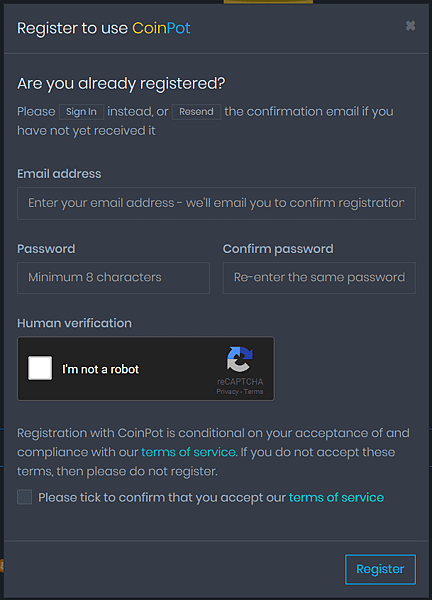Click the reCAPTCHA logo icon
This screenshot has height=600, width=432.
click(240, 359)
